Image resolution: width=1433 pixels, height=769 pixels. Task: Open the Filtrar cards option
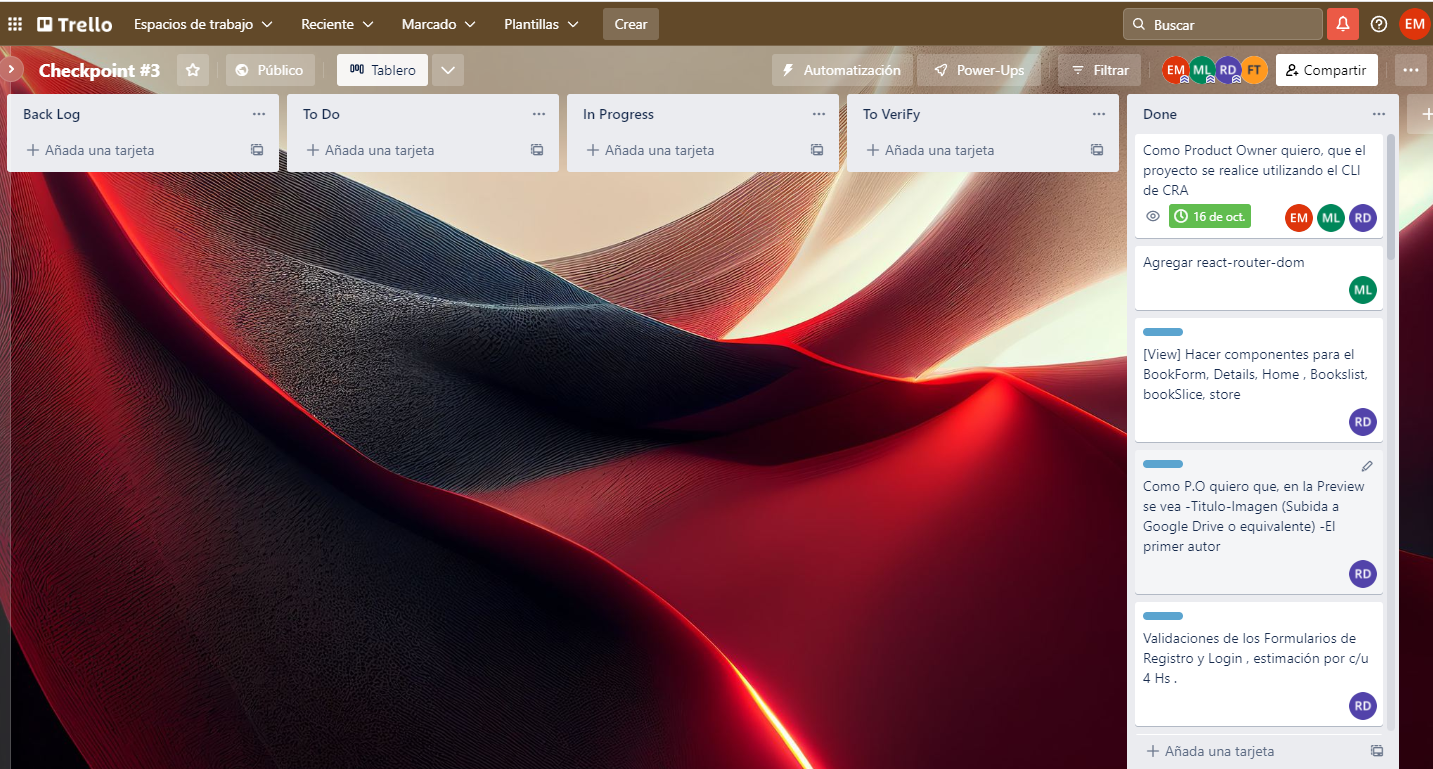[x=1099, y=70]
